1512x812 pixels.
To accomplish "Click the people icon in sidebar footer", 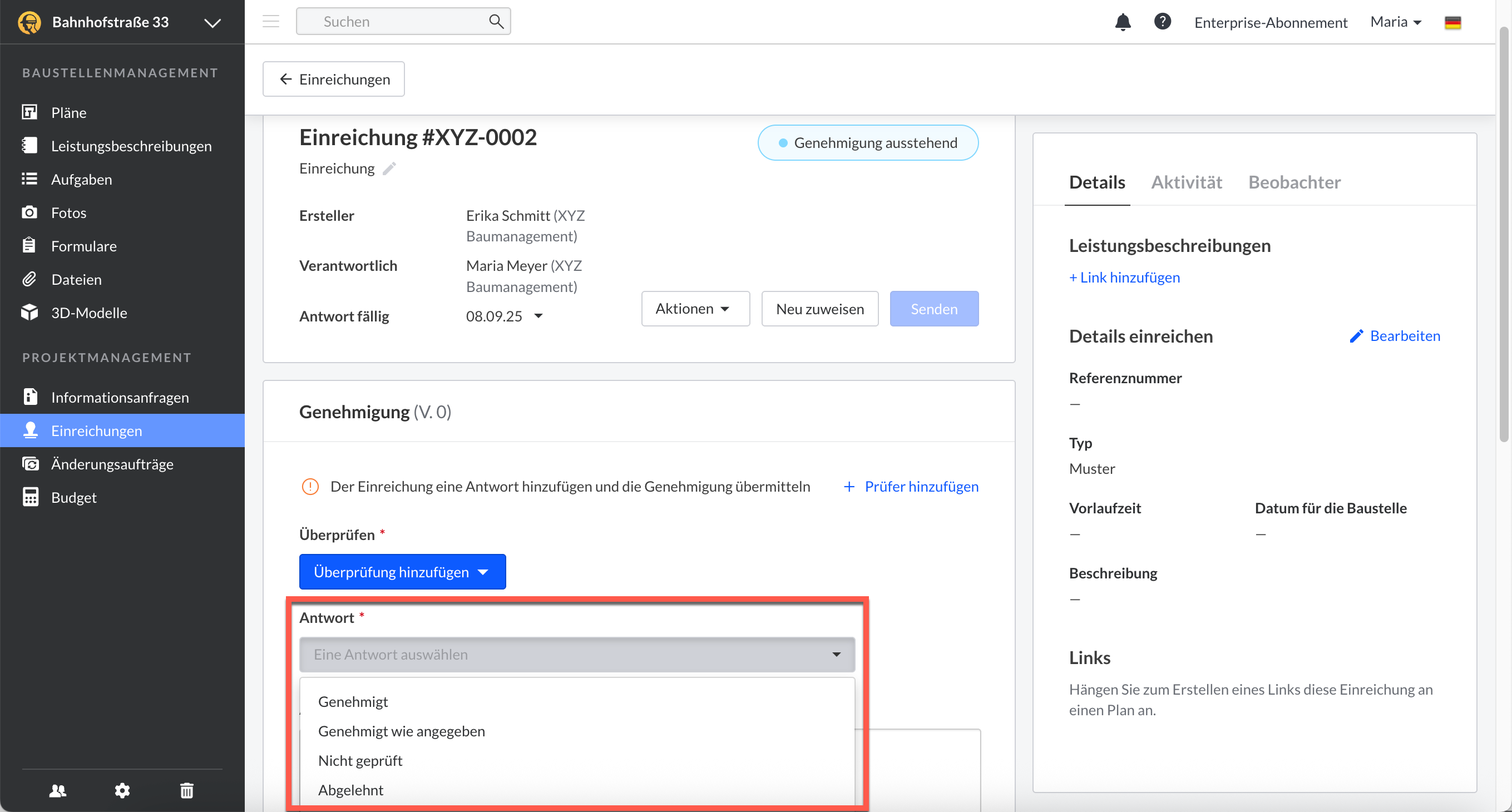I will pyautogui.click(x=57, y=790).
